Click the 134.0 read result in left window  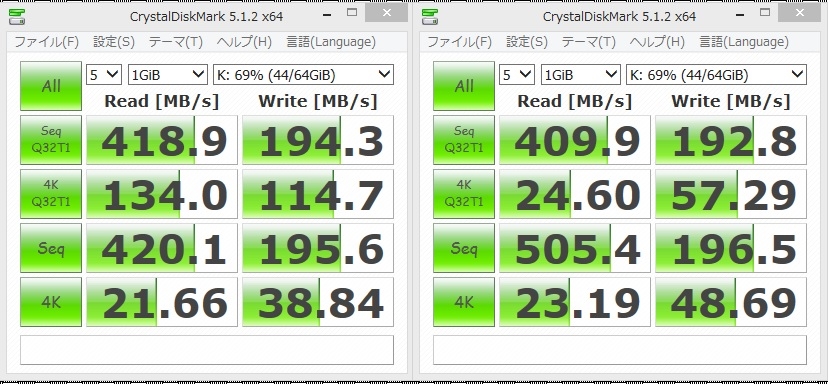162,194
